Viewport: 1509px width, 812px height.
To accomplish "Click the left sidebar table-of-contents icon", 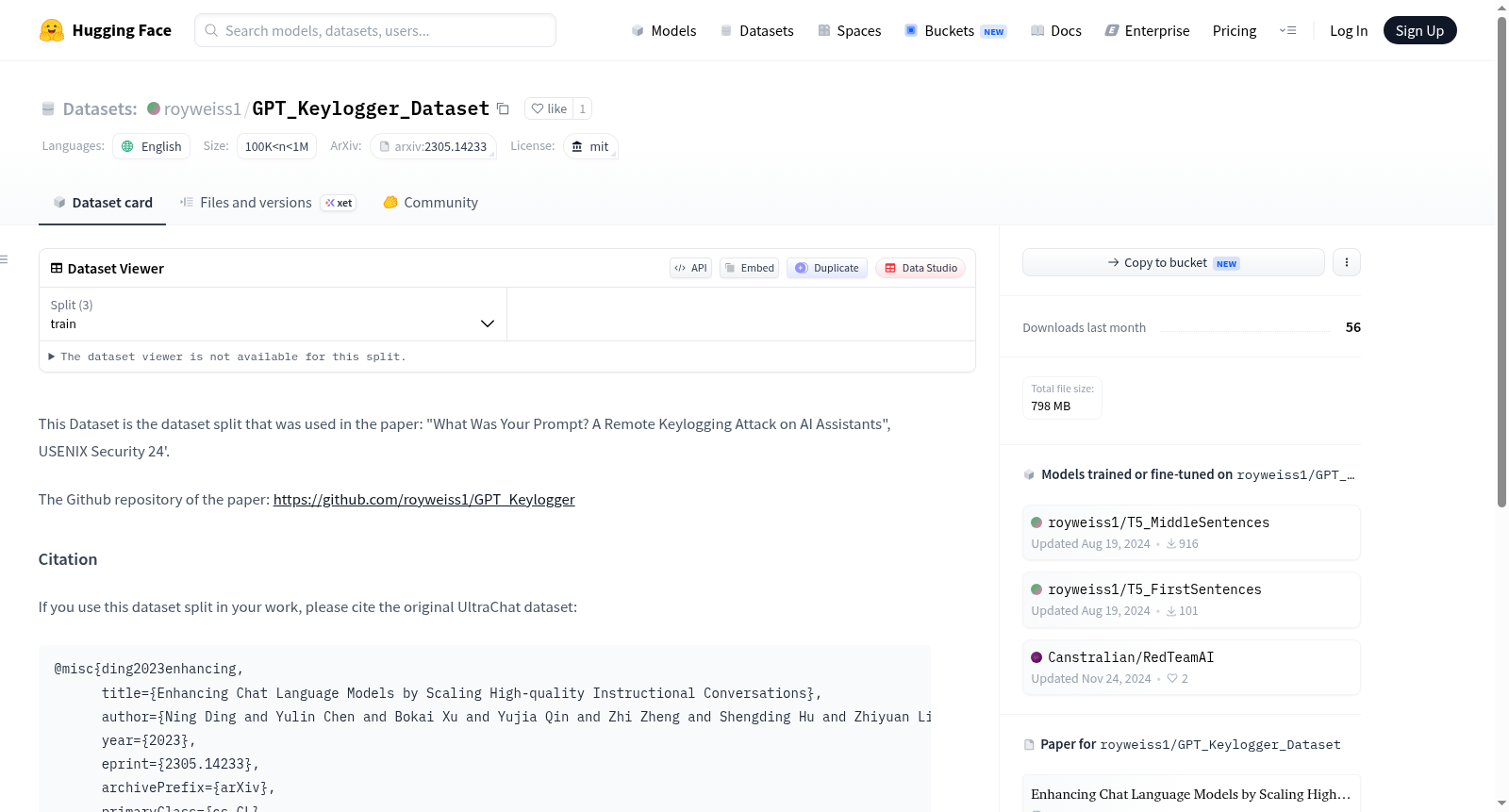I will pos(4,259).
